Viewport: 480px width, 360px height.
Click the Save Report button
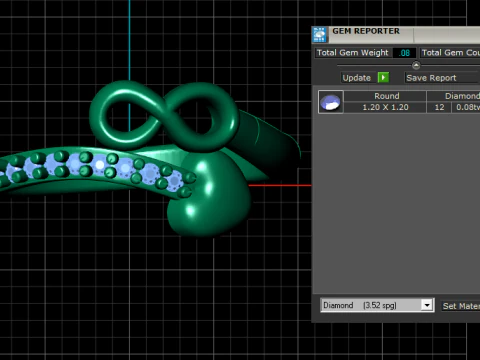(442, 78)
